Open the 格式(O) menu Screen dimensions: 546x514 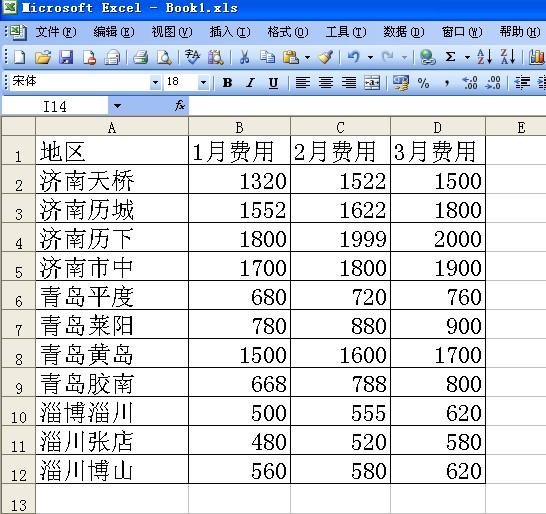point(288,32)
